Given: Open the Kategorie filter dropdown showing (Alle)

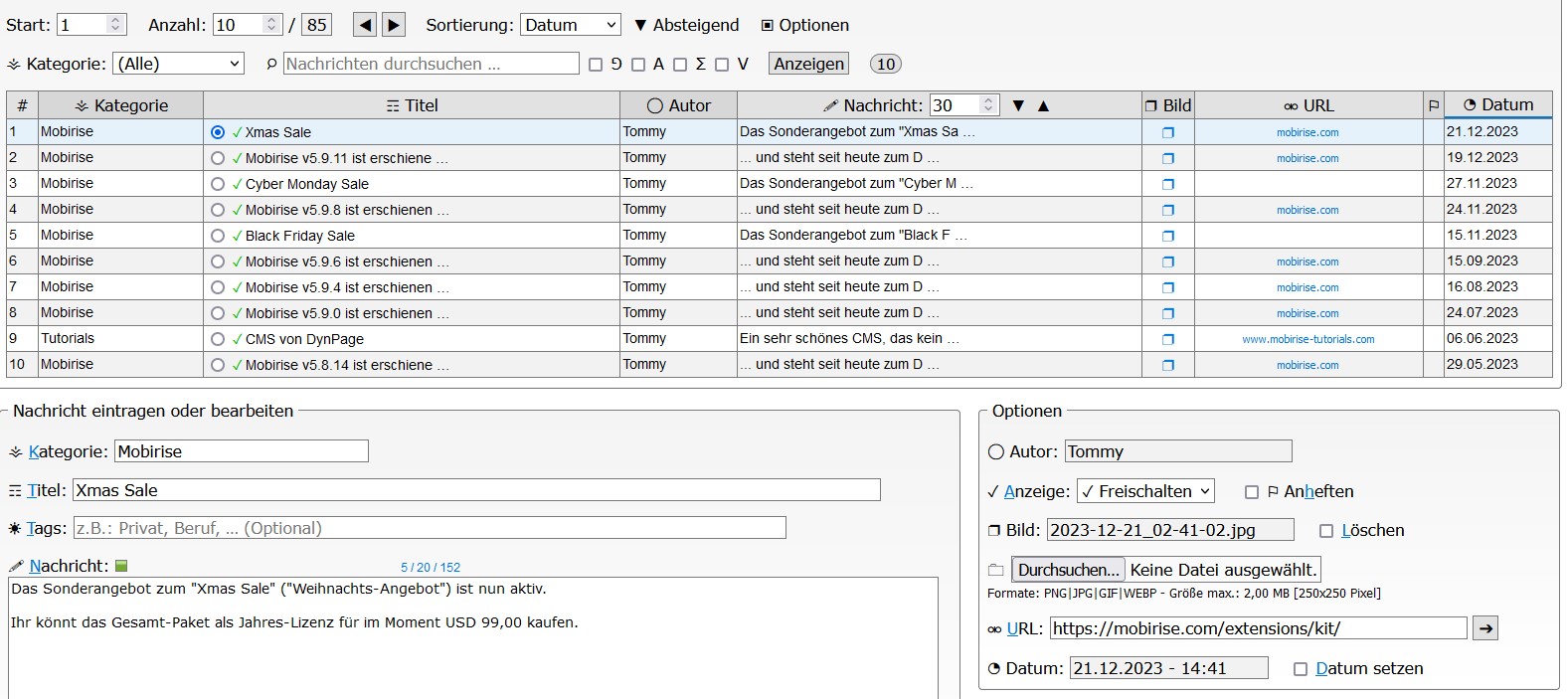Looking at the screenshot, I should 178,64.
